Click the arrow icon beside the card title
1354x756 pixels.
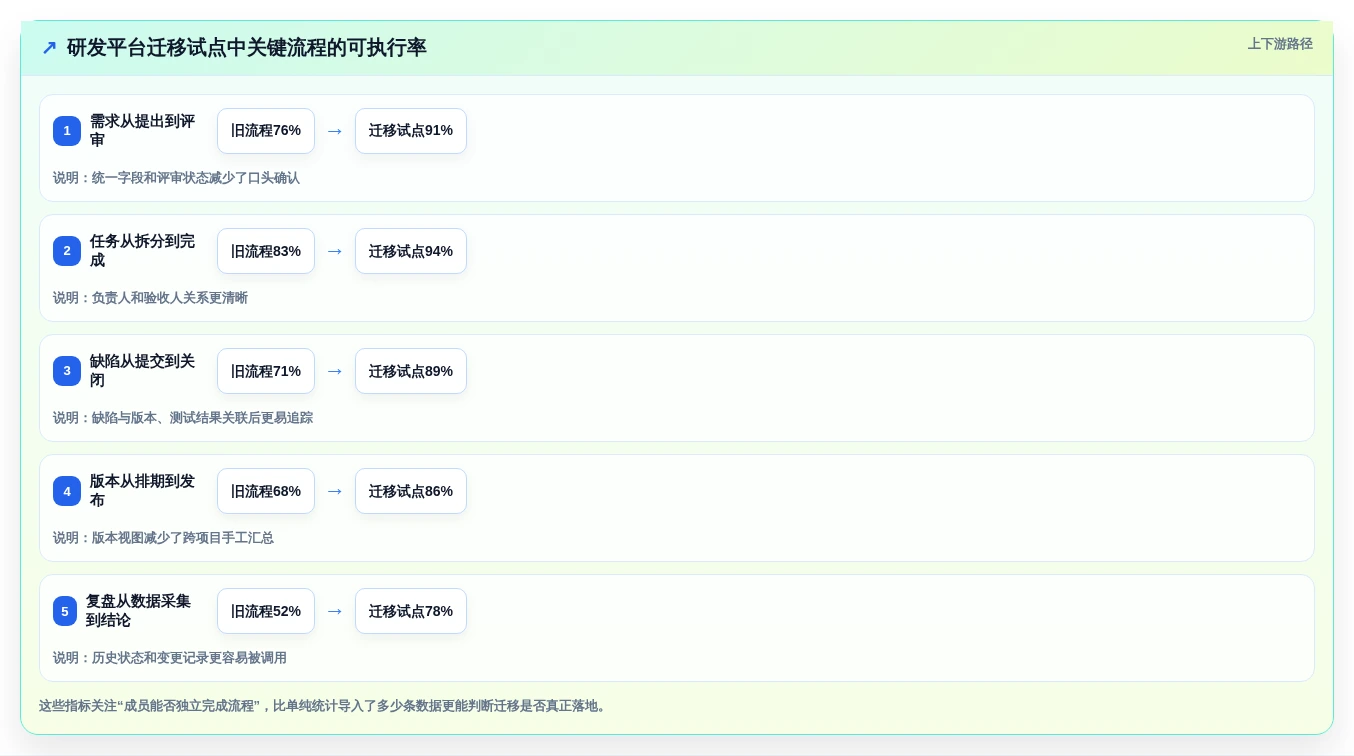click(49, 48)
